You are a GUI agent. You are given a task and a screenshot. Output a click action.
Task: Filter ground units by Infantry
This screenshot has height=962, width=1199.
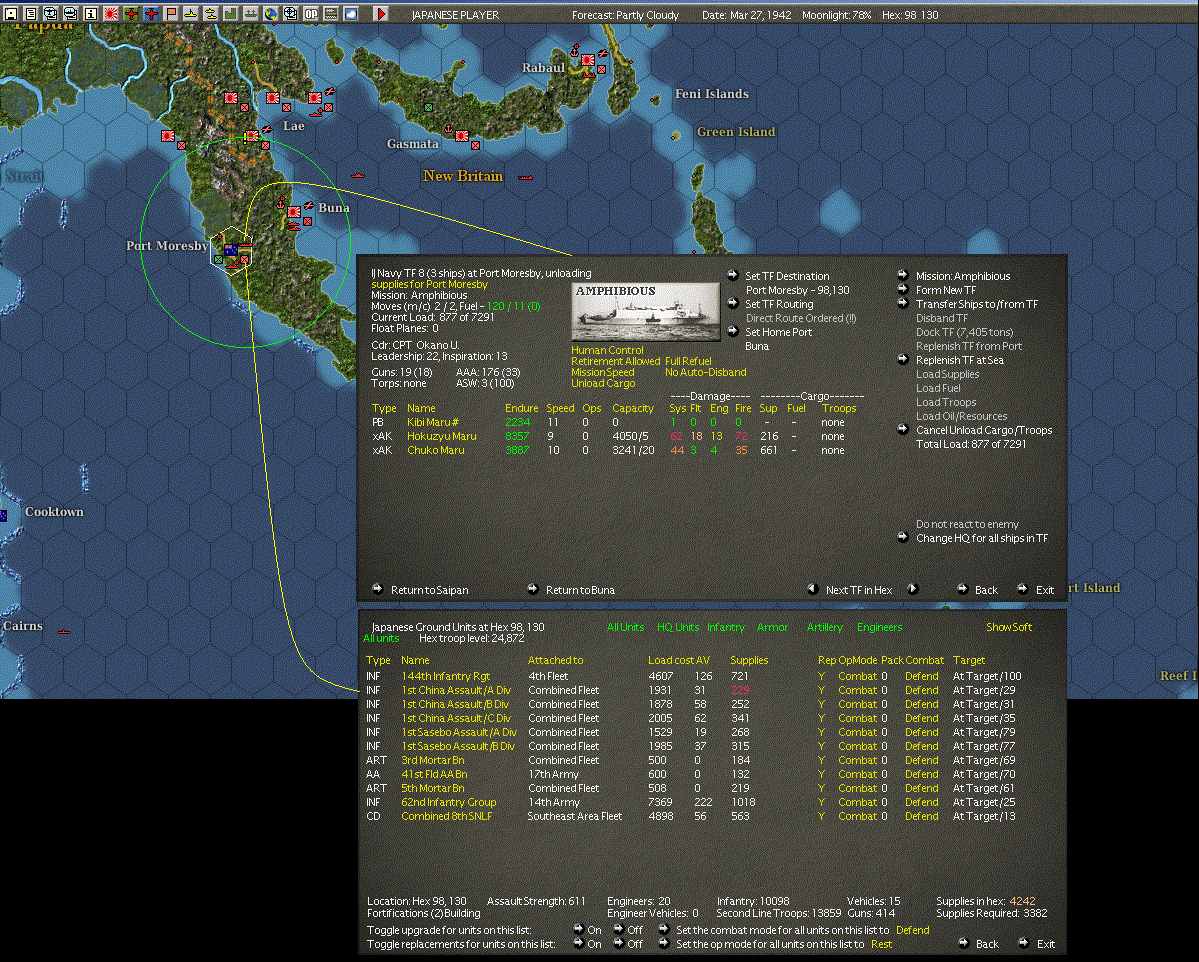coord(726,627)
